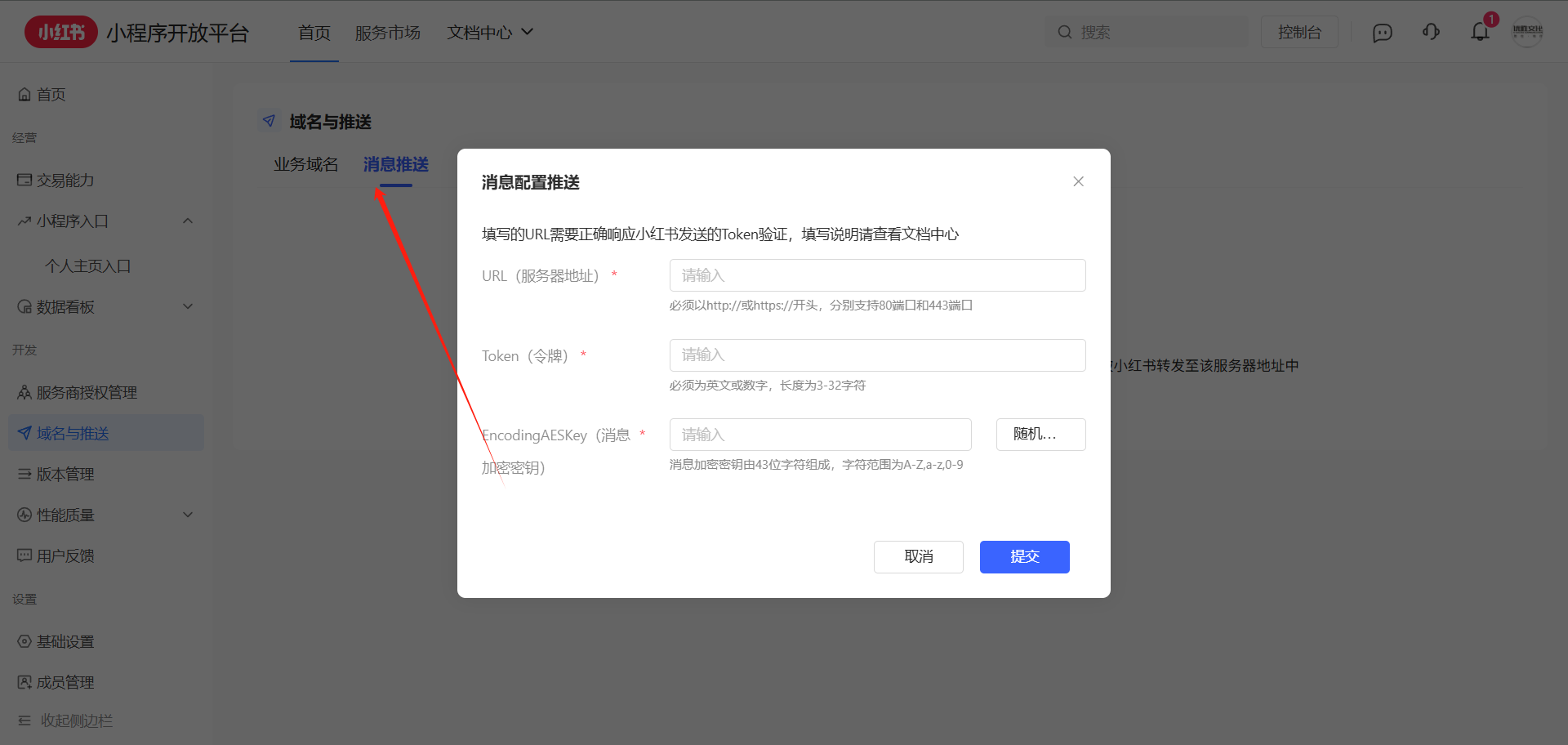Collapse the 小程序入口 sidebar section
Viewport: 1568px width, 745px height.
(188, 221)
